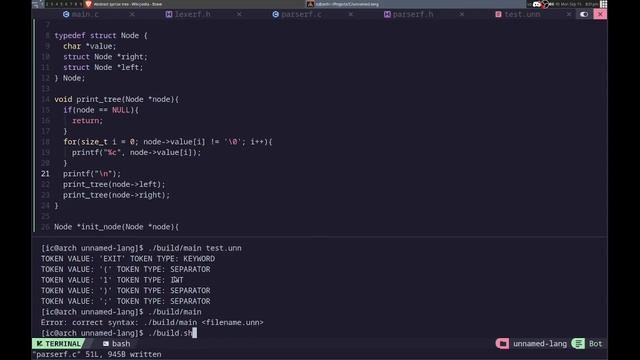The height and width of the screenshot is (360, 640).
Task: Open the lexerf.h tab
Action: [193, 14]
